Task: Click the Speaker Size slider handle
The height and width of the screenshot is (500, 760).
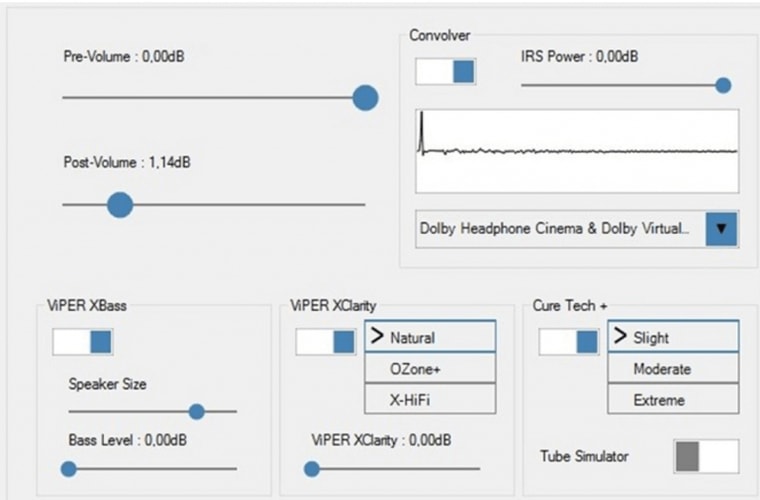Action: point(197,411)
